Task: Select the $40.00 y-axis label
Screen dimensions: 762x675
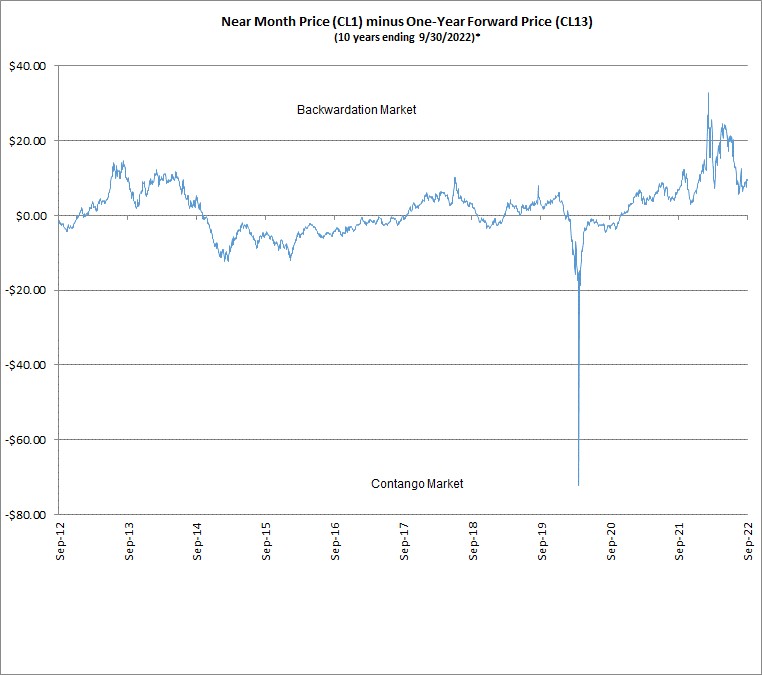Action: 28,66
